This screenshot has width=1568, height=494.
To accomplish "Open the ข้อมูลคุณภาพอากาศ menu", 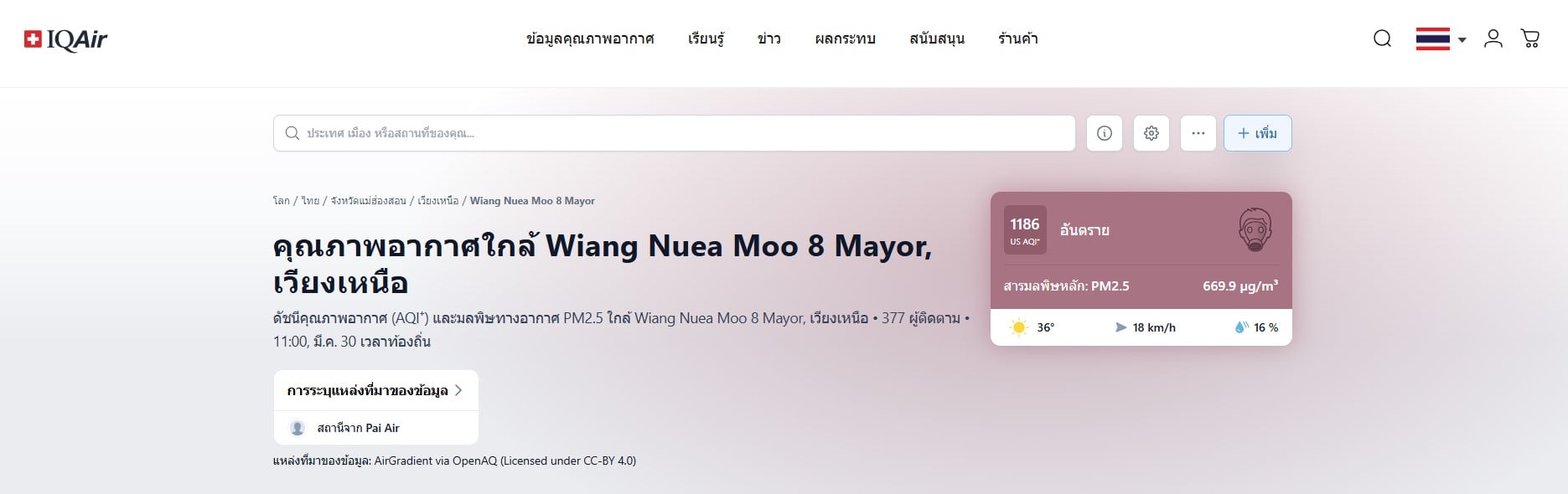I will (590, 39).
